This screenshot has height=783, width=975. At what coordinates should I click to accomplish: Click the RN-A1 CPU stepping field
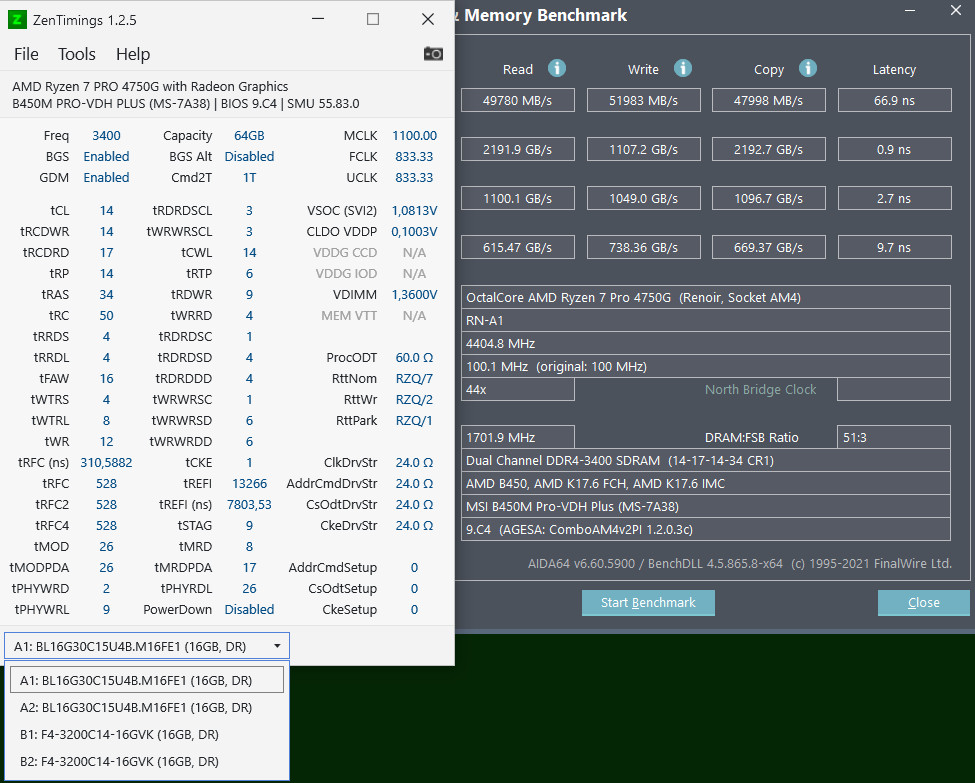pyautogui.click(x=706, y=320)
